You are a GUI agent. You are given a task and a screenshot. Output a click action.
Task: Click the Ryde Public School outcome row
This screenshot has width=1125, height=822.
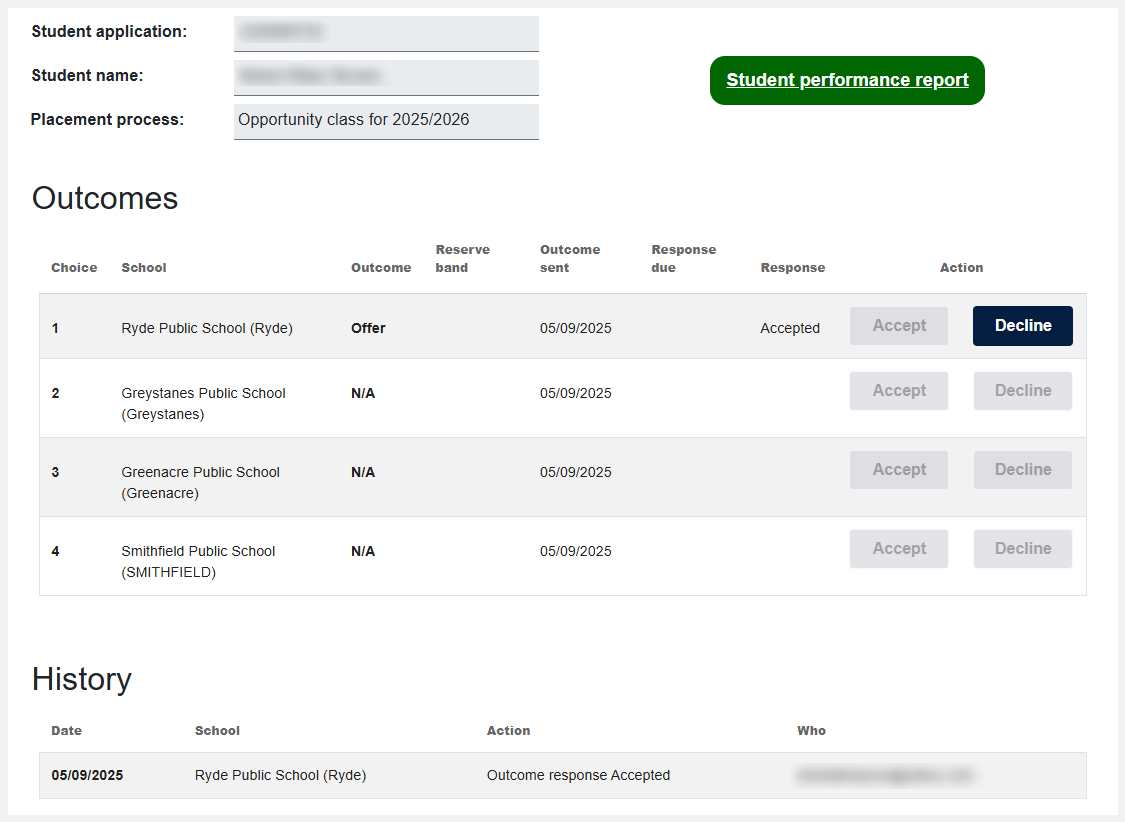(206, 328)
